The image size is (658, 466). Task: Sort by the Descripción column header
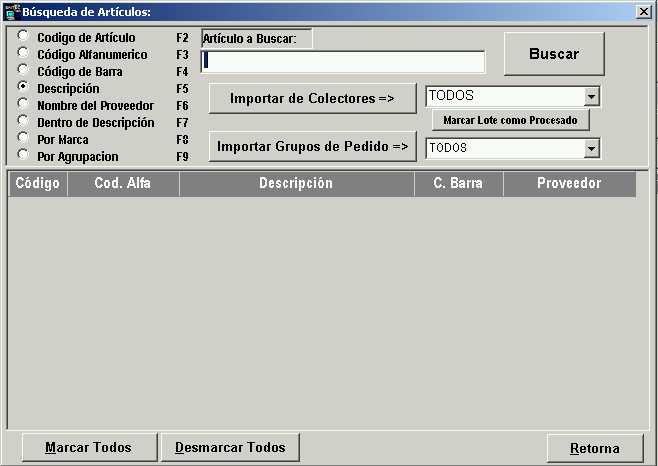(x=296, y=184)
